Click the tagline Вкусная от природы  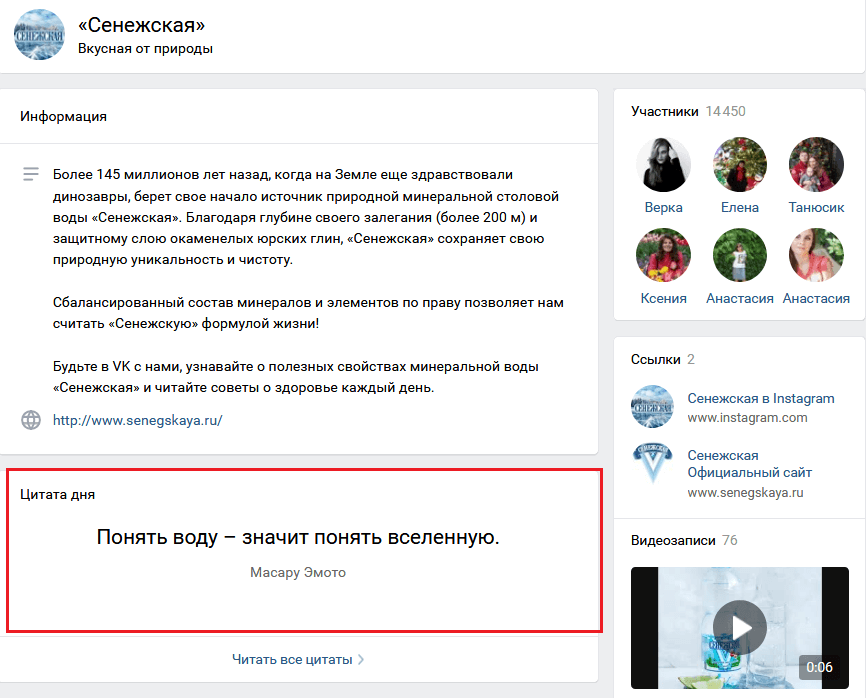coord(145,49)
